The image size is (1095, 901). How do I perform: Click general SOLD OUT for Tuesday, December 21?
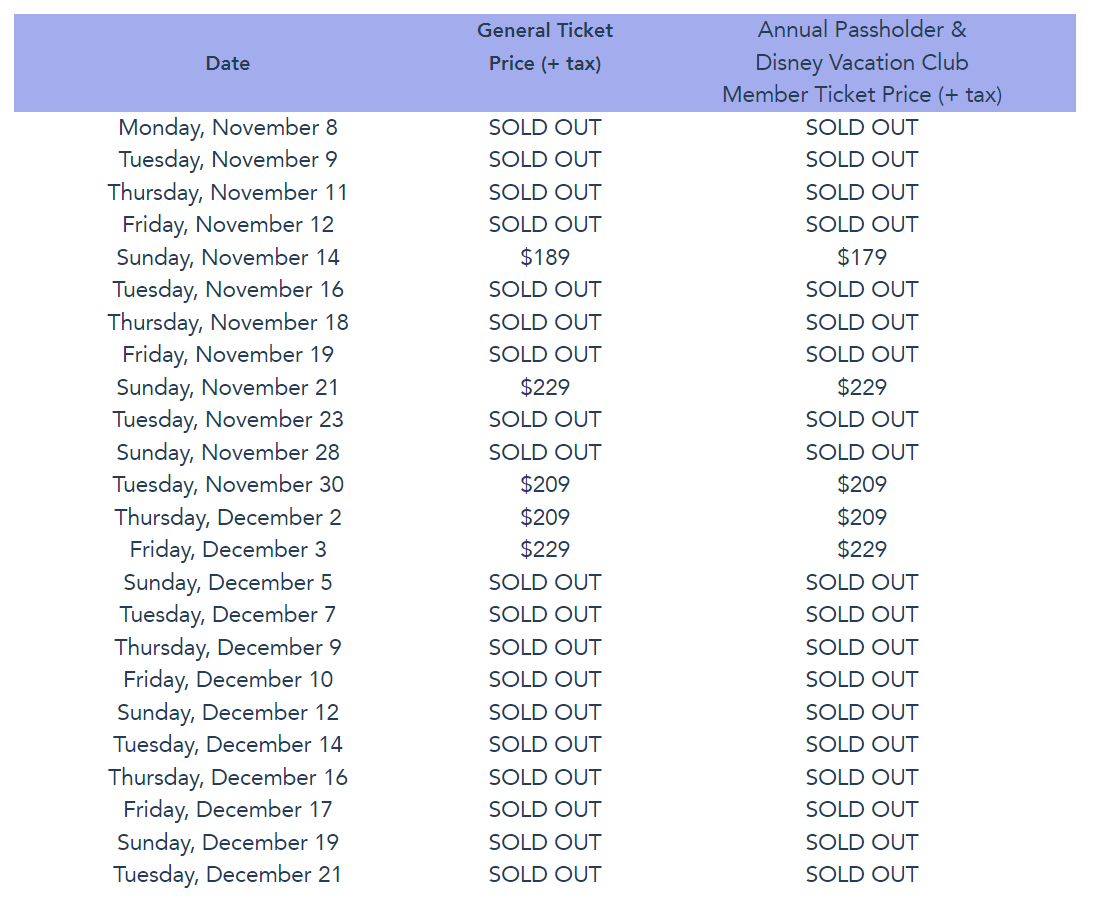coord(545,874)
